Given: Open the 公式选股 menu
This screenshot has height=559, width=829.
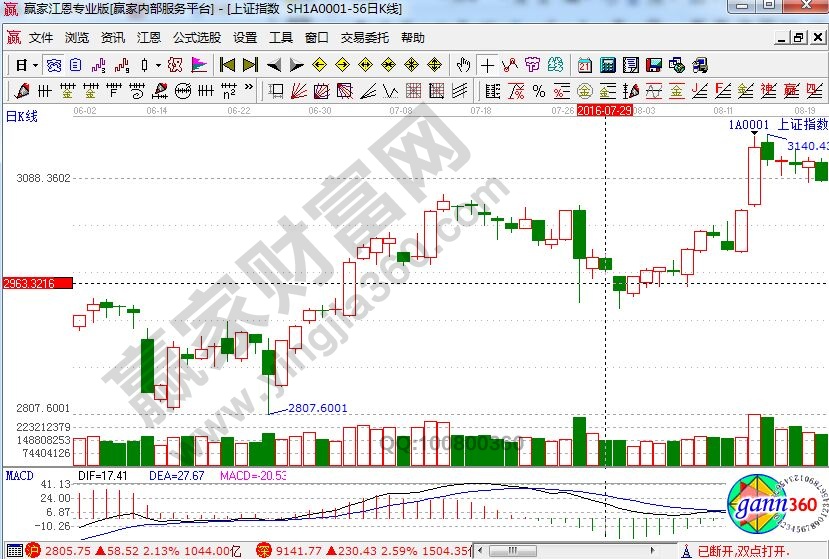Looking at the screenshot, I should [x=196, y=38].
